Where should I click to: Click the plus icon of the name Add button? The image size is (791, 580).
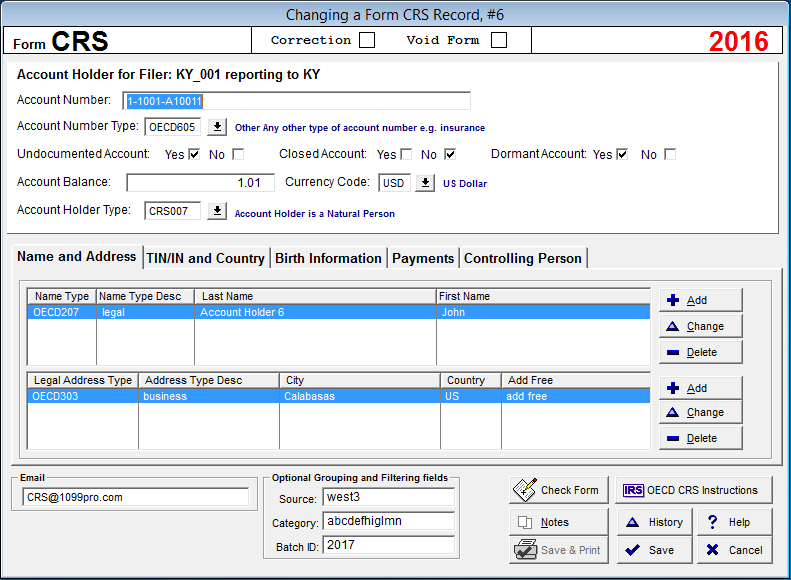[672, 300]
